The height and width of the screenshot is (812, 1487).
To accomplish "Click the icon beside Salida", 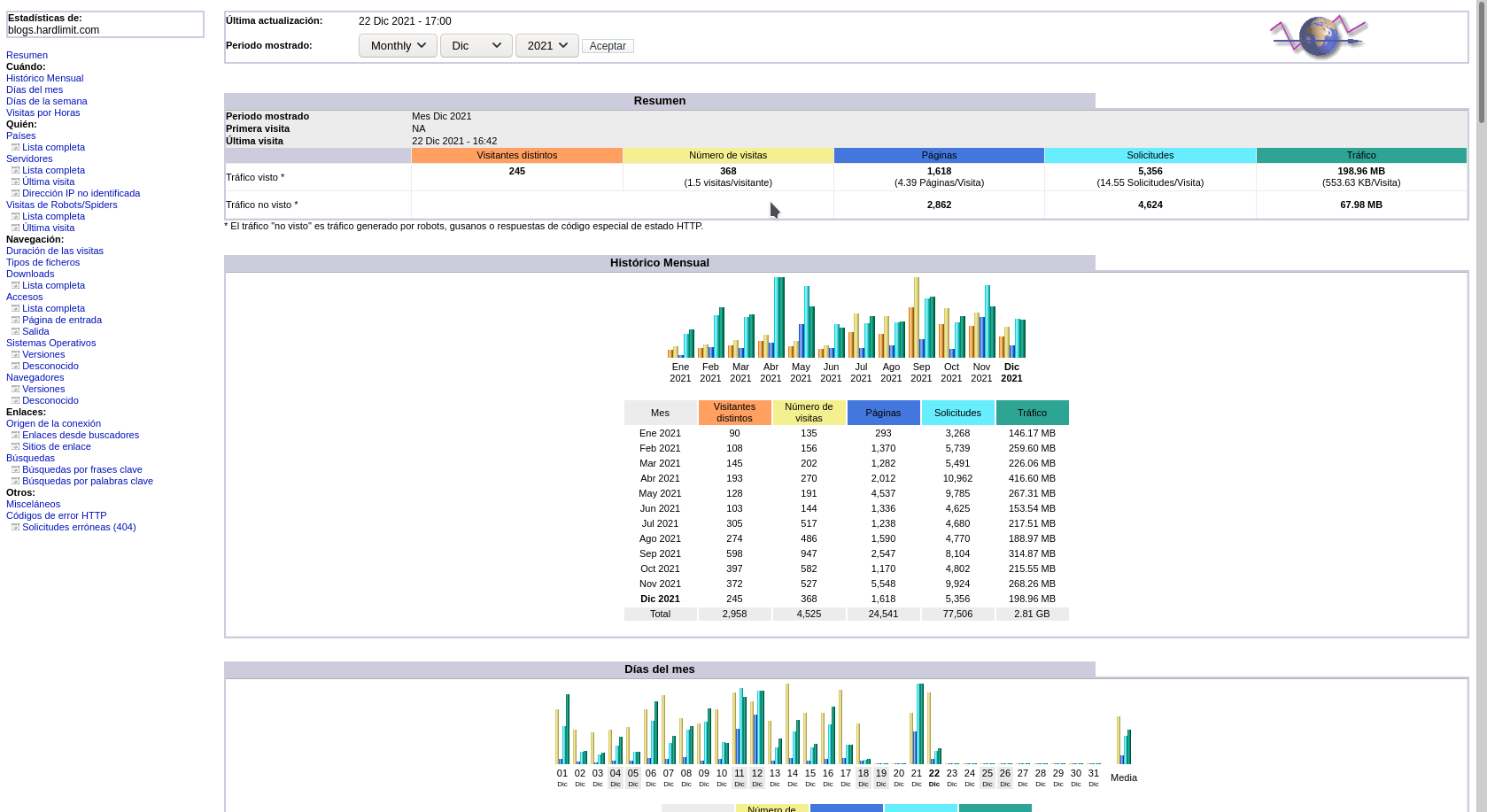I will [15, 331].
